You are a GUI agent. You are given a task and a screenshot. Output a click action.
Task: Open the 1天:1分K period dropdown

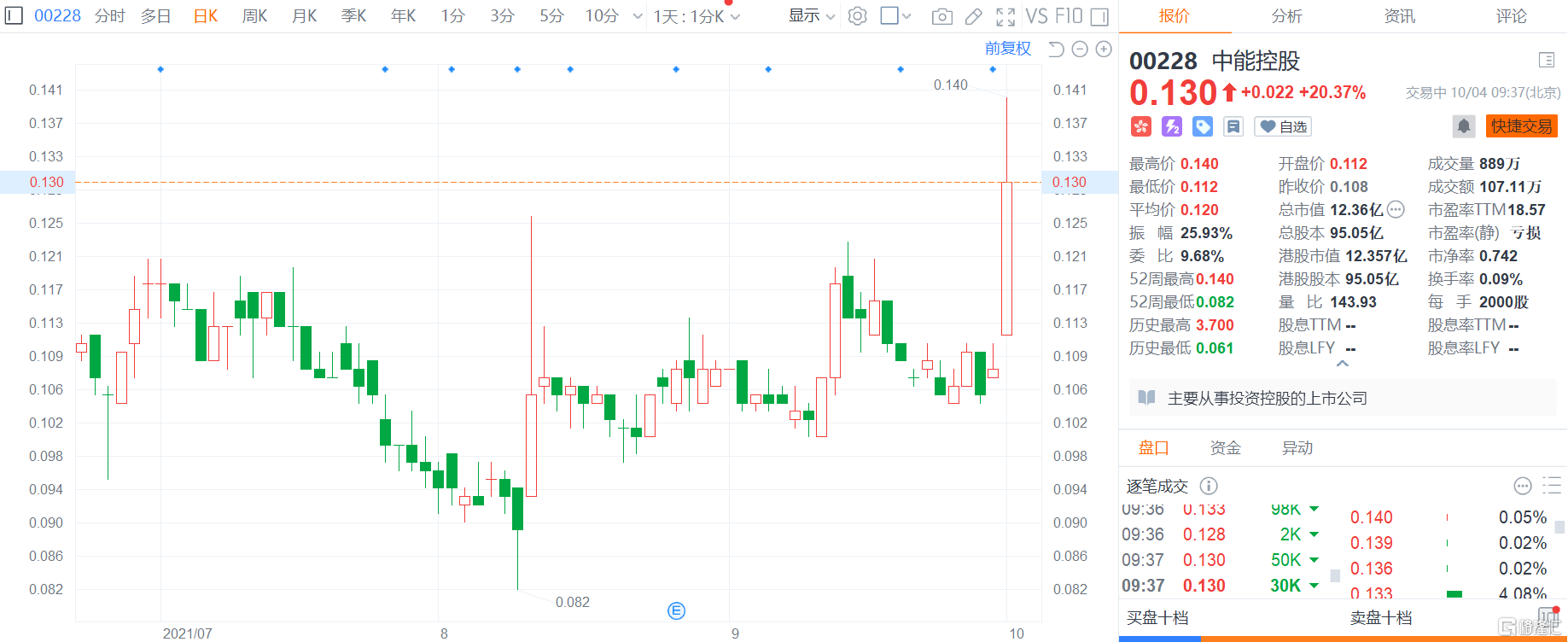(697, 16)
